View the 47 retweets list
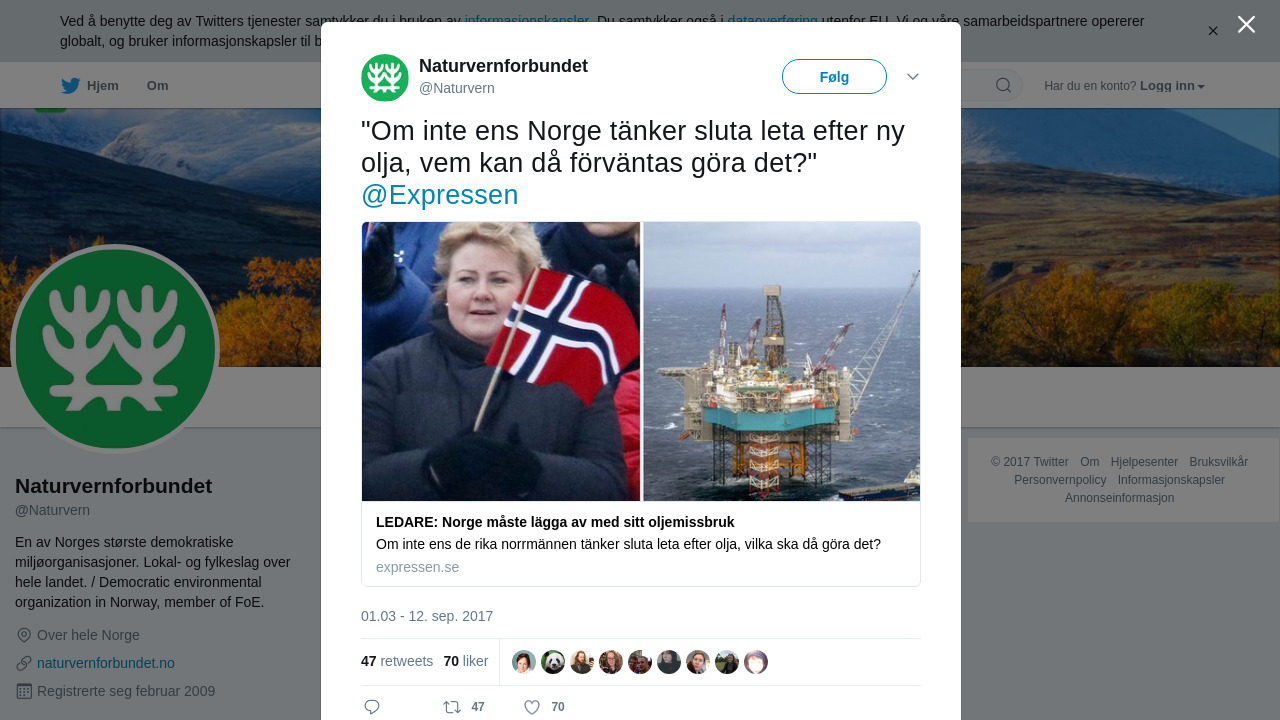Viewport: 1280px width, 720px height. click(397, 661)
